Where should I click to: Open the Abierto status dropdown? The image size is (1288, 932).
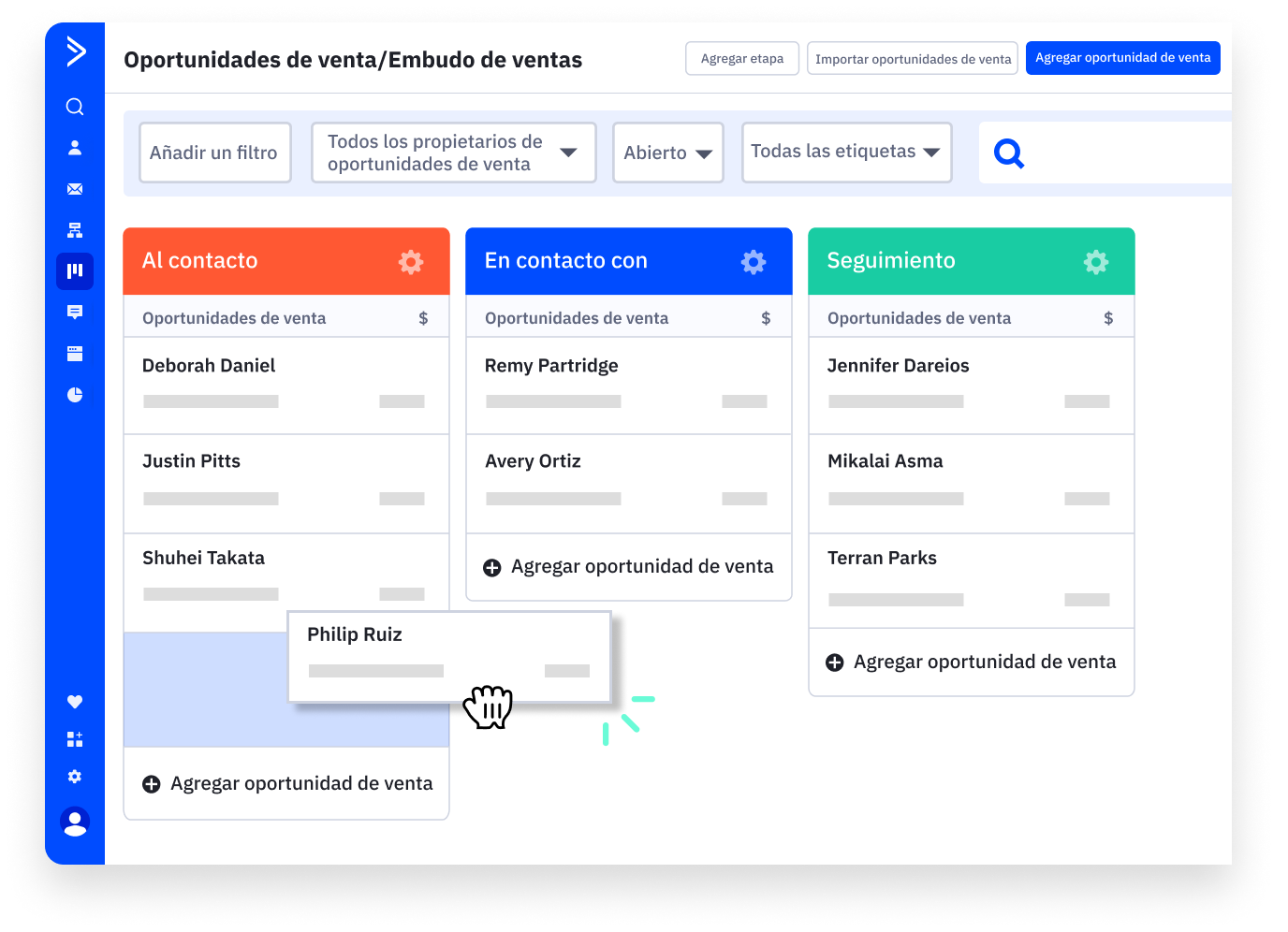point(668,153)
